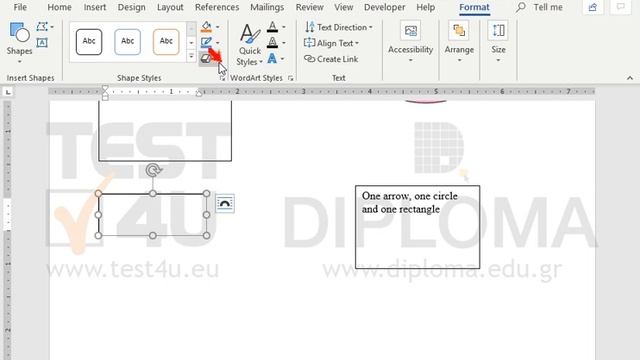This screenshot has width=640, height=360.
Task: Switch to the Developer tab
Action: [384, 7]
